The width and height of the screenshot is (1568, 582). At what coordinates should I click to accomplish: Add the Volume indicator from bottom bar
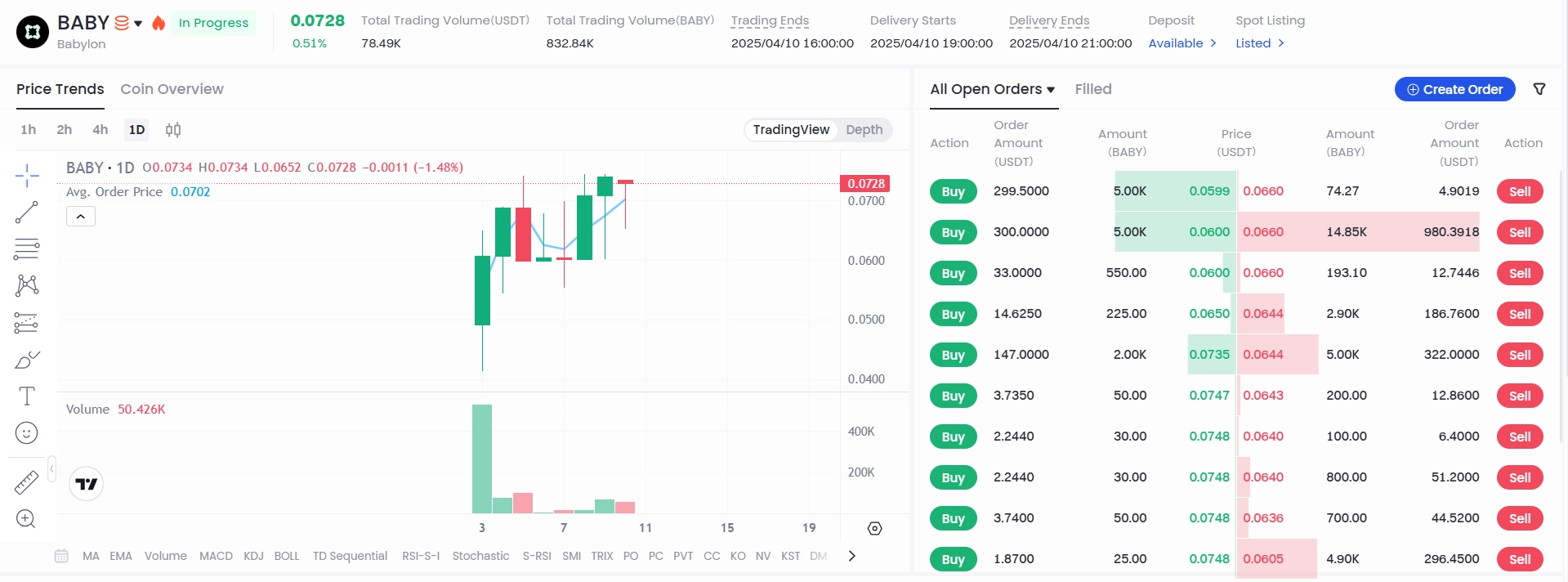click(166, 556)
